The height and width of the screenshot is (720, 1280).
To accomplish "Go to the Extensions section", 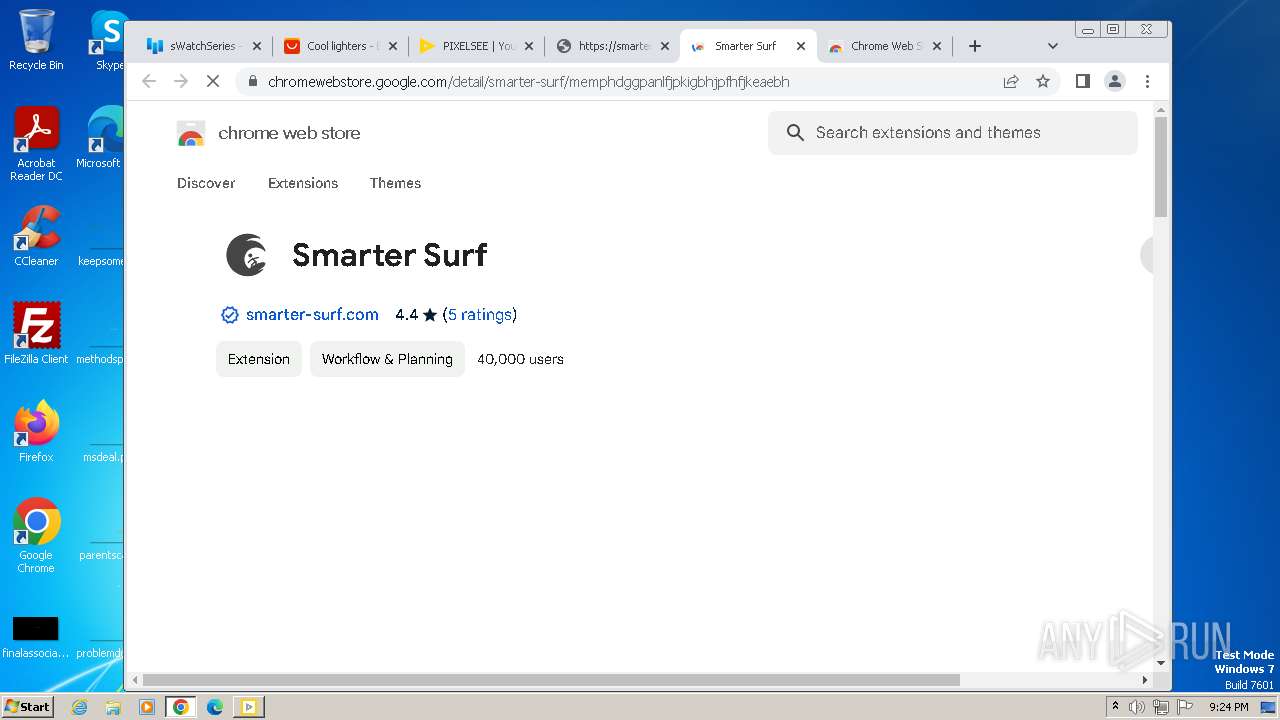I will [x=303, y=183].
